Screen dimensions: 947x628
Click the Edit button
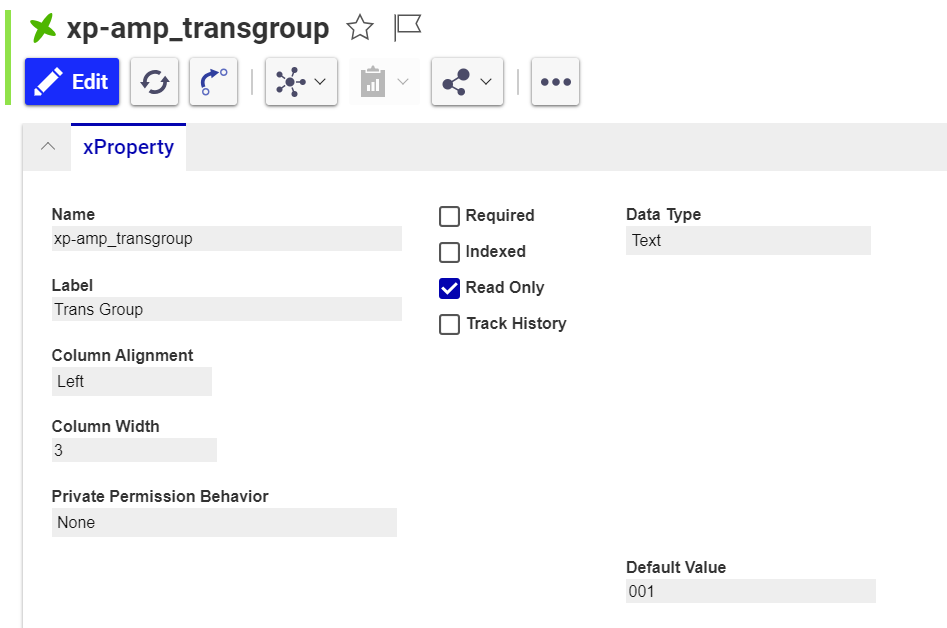point(72,82)
